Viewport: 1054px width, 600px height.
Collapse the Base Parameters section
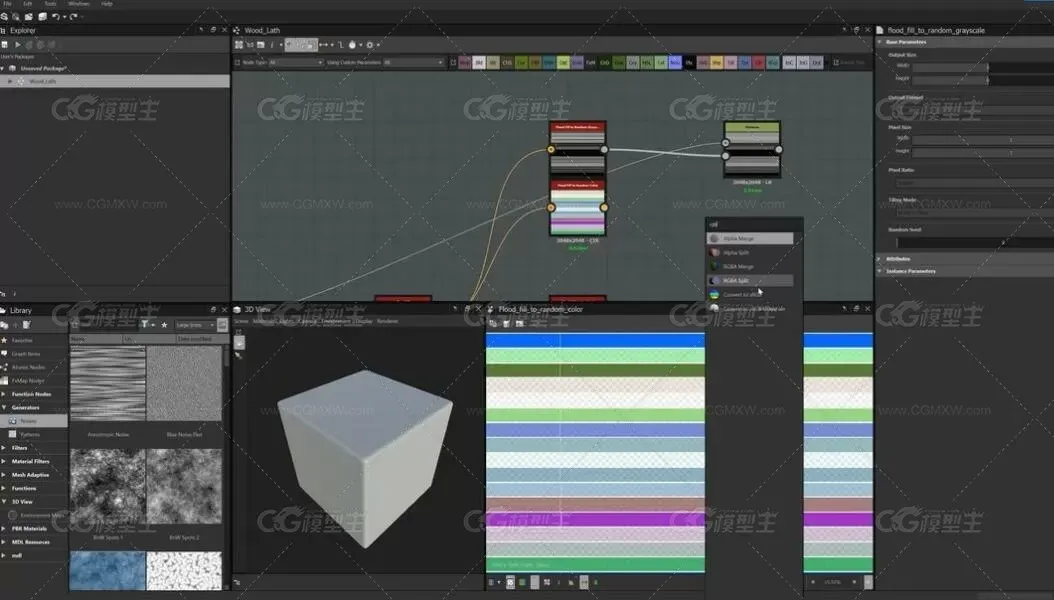(879, 42)
